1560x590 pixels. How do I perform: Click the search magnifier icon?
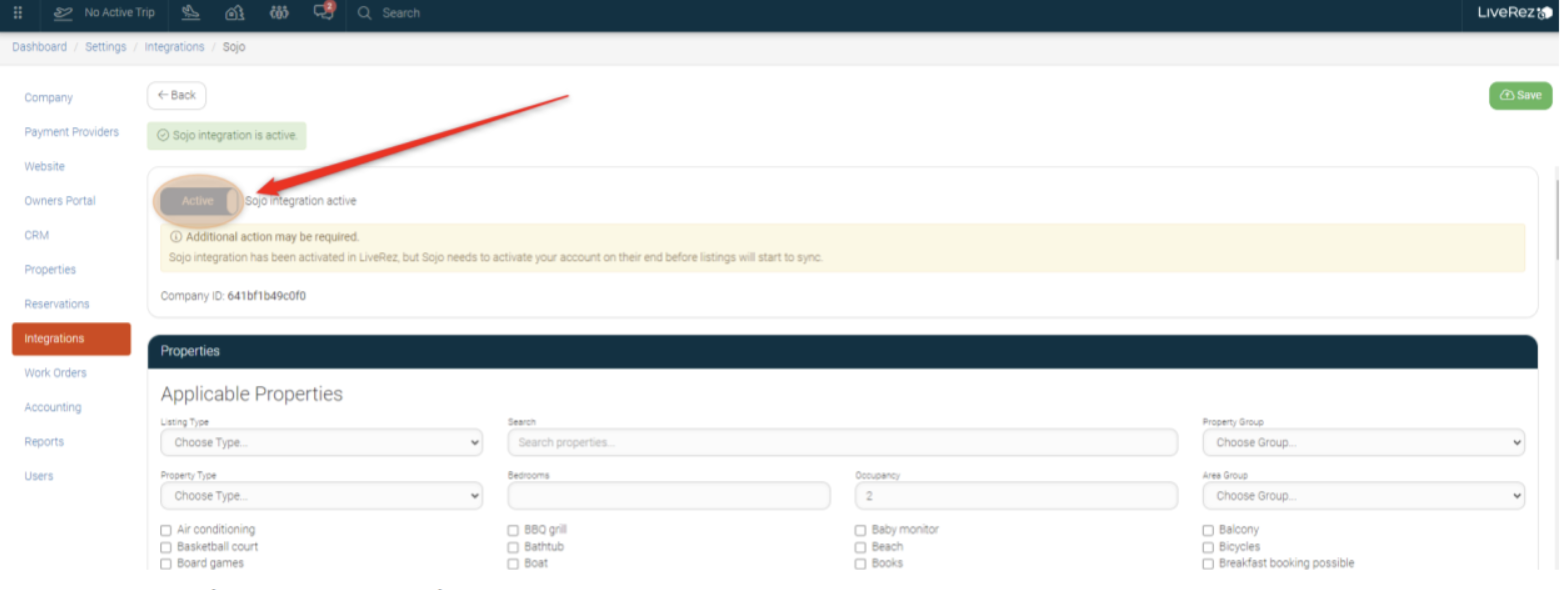tap(365, 13)
